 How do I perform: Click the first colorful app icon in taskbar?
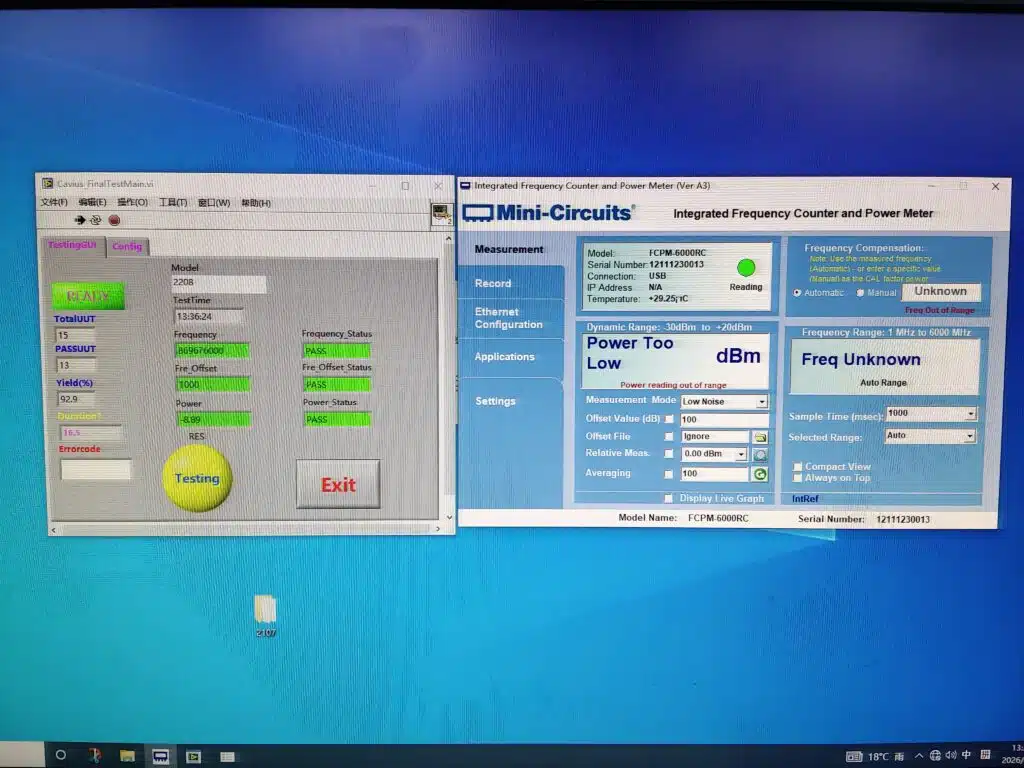95,756
